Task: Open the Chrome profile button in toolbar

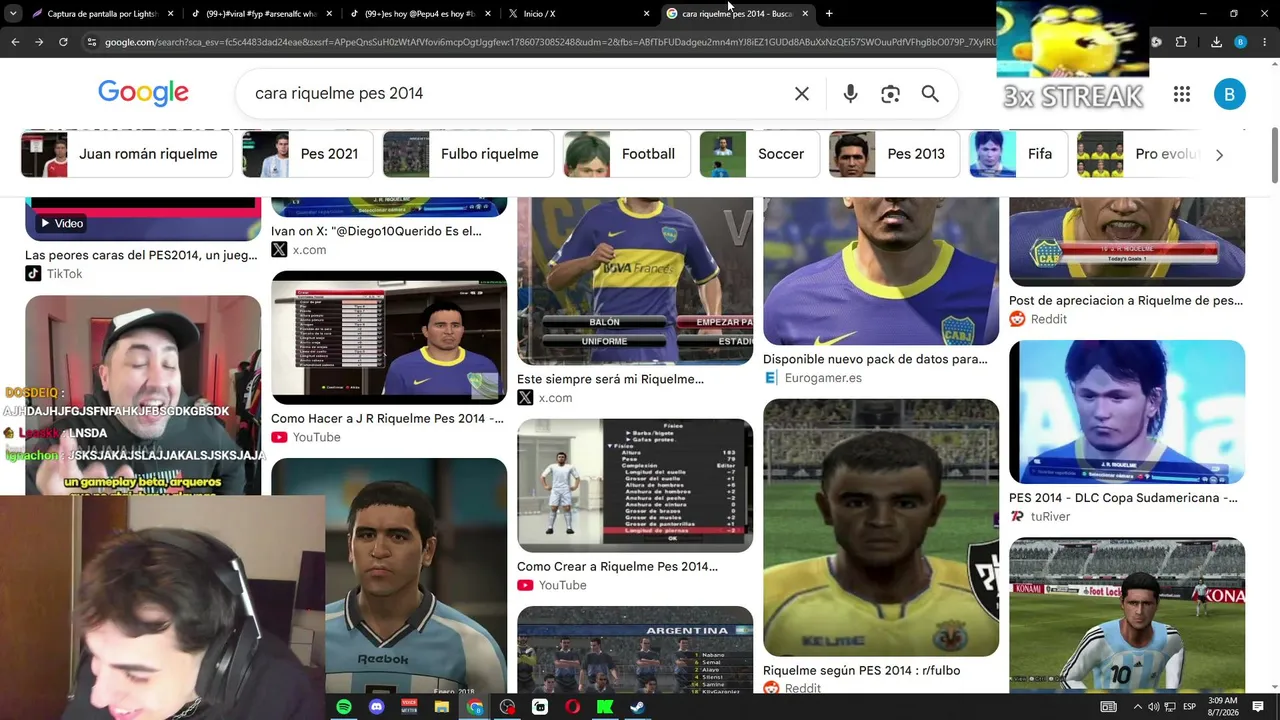Action: click(x=1240, y=42)
